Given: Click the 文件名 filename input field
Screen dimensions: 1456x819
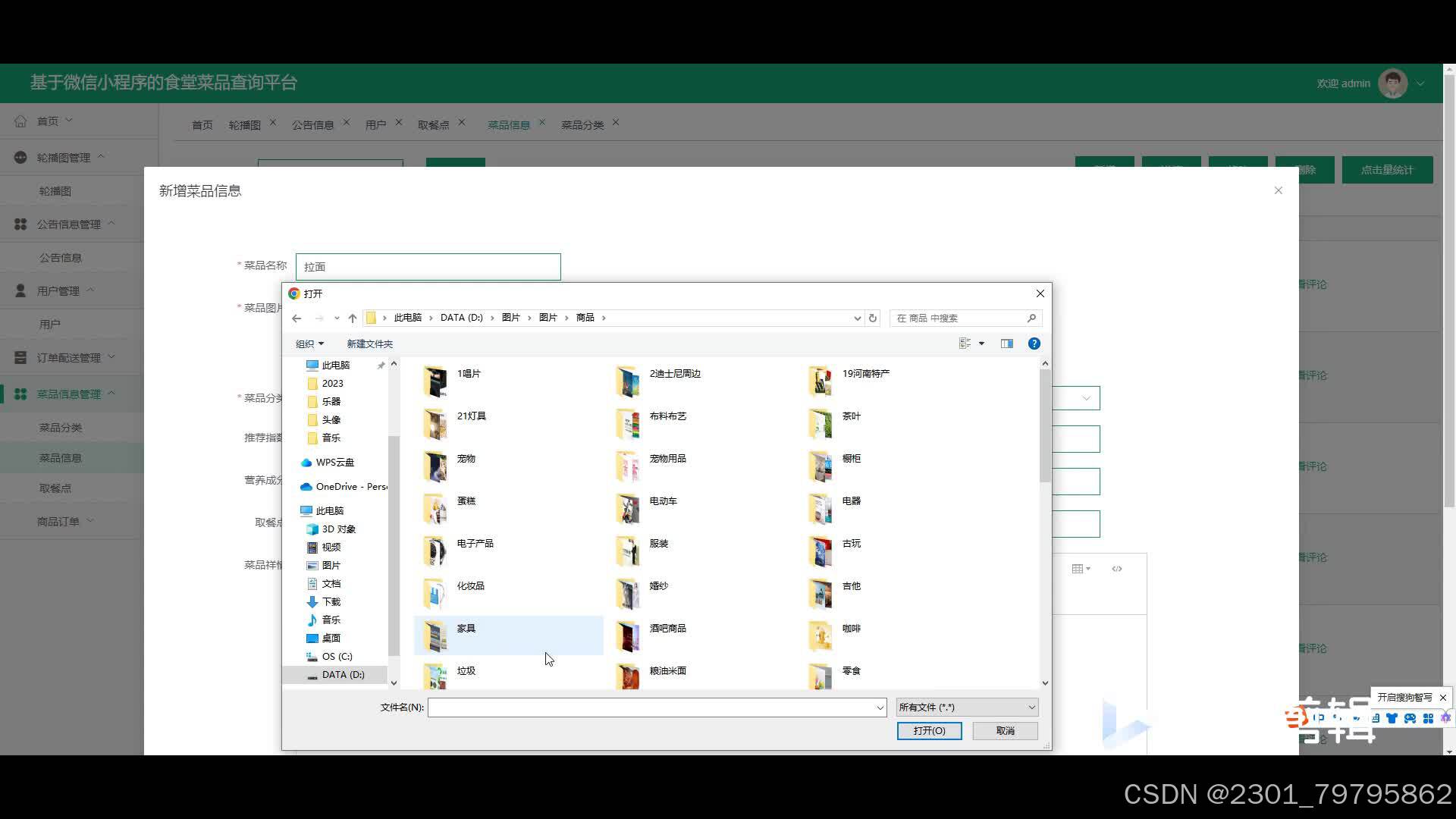Looking at the screenshot, I should (x=652, y=708).
